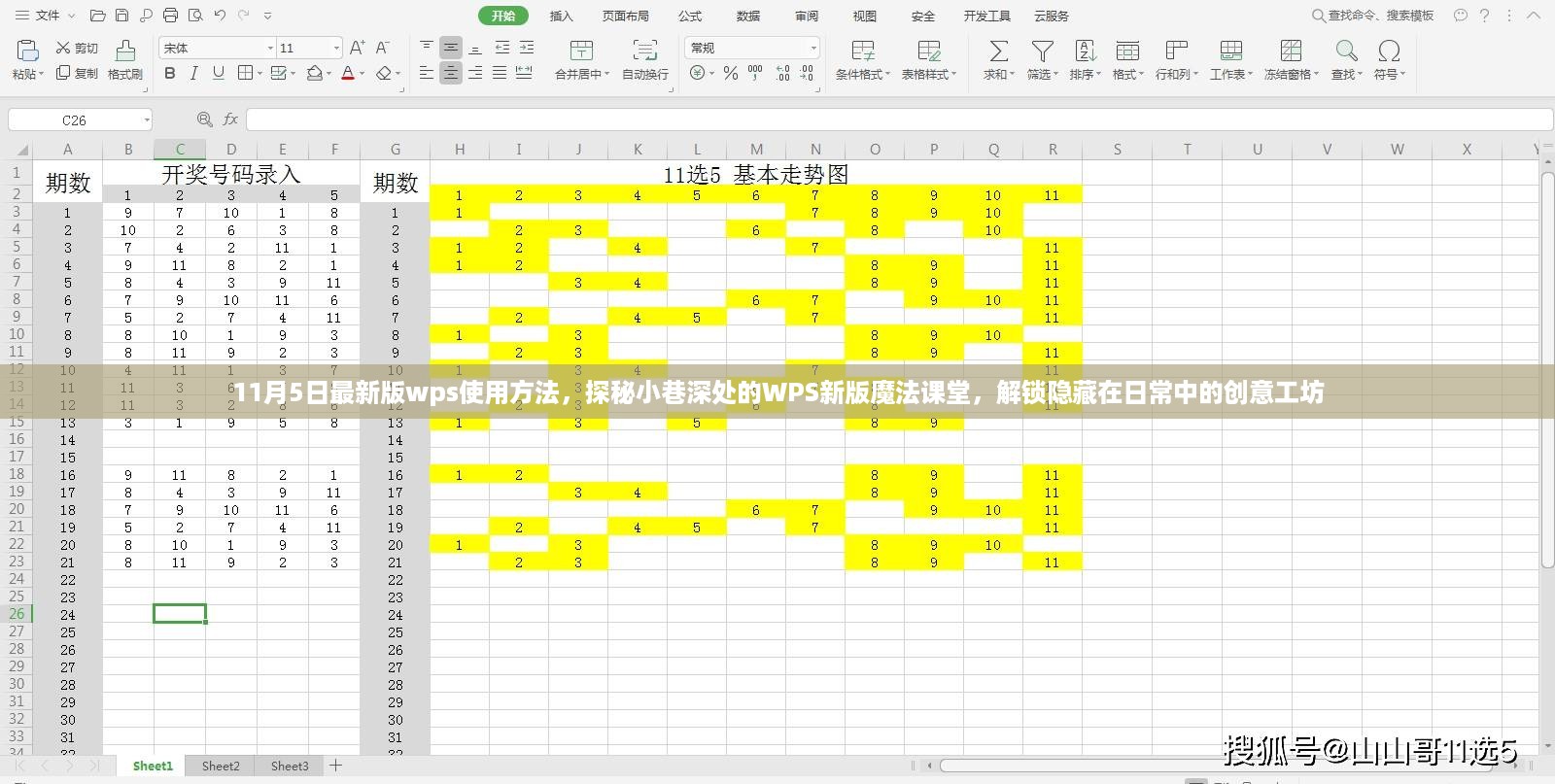Viewport: 1555px width, 784px height.
Task: Click the search commands (查找命令) box
Action: coord(1373,16)
